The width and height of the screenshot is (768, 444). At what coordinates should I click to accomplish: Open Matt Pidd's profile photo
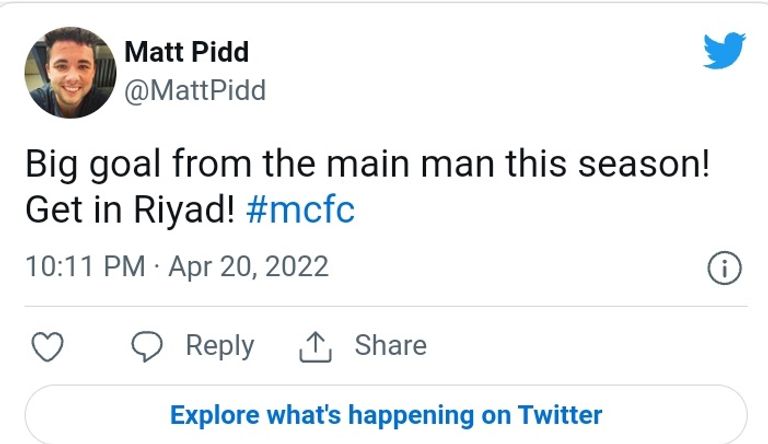(x=69, y=72)
